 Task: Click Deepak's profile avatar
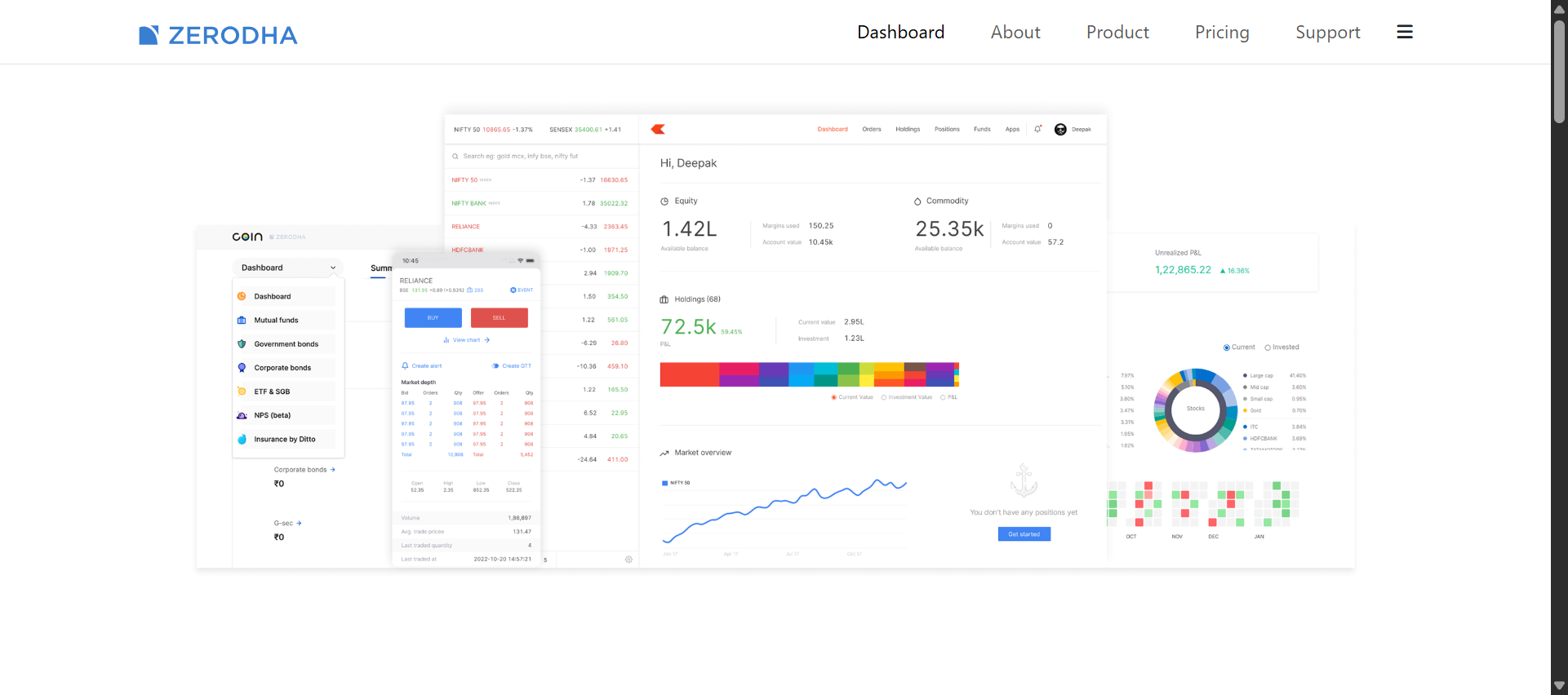tap(1060, 129)
